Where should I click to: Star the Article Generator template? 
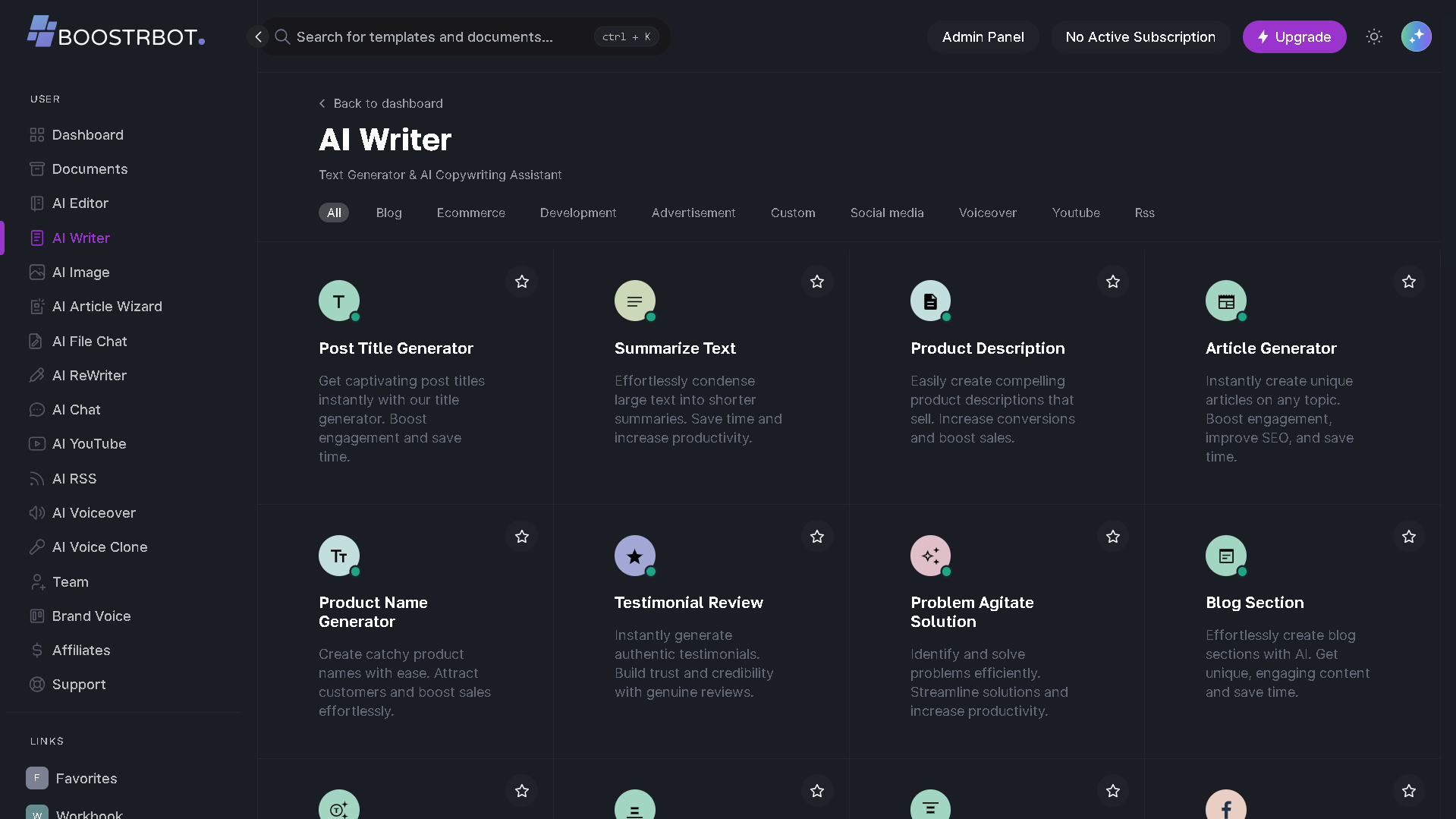click(1409, 282)
